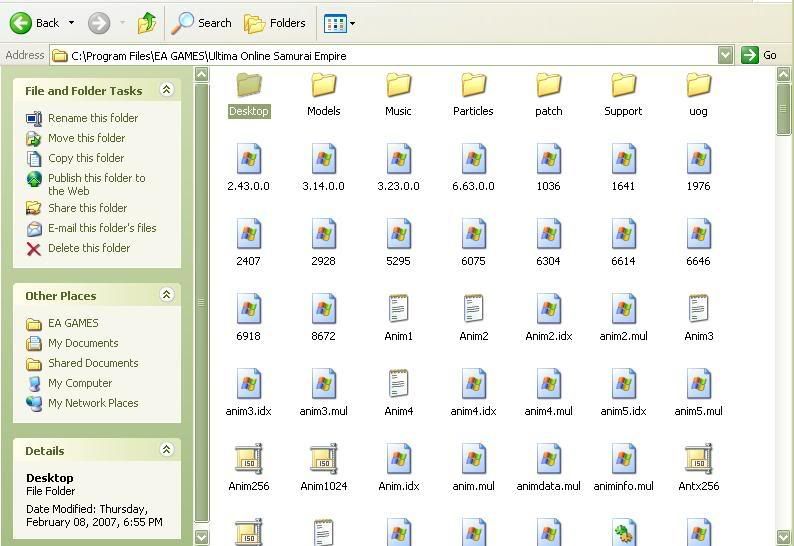Image resolution: width=794 pixels, height=546 pixels.
Task: Click the anim4.mul file name label
Action: [548, 411]
